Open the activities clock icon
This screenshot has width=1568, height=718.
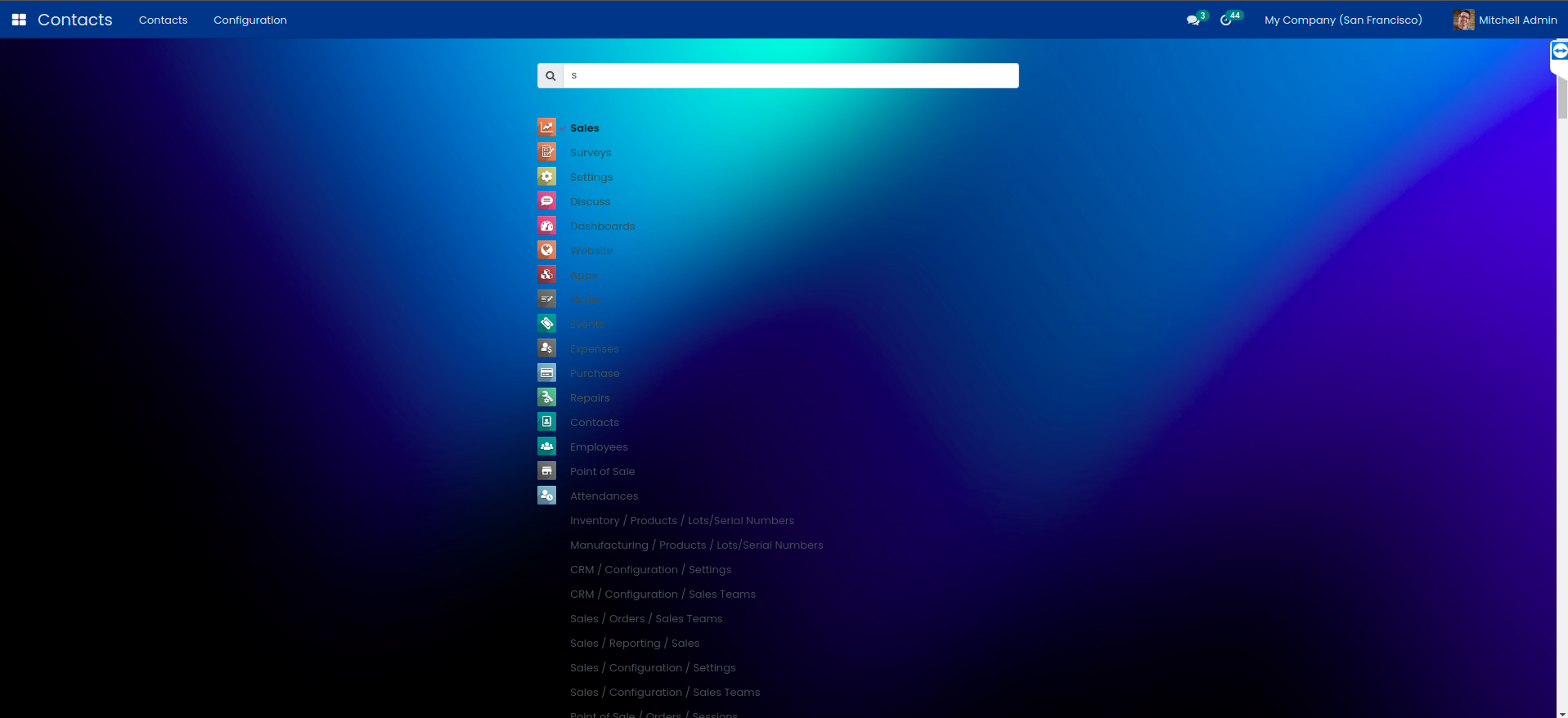(x=1226, y=20)
